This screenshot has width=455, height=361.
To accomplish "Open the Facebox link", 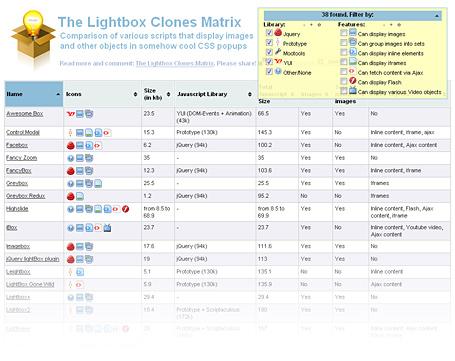I will pyautogui.click(x=17, y=145).
